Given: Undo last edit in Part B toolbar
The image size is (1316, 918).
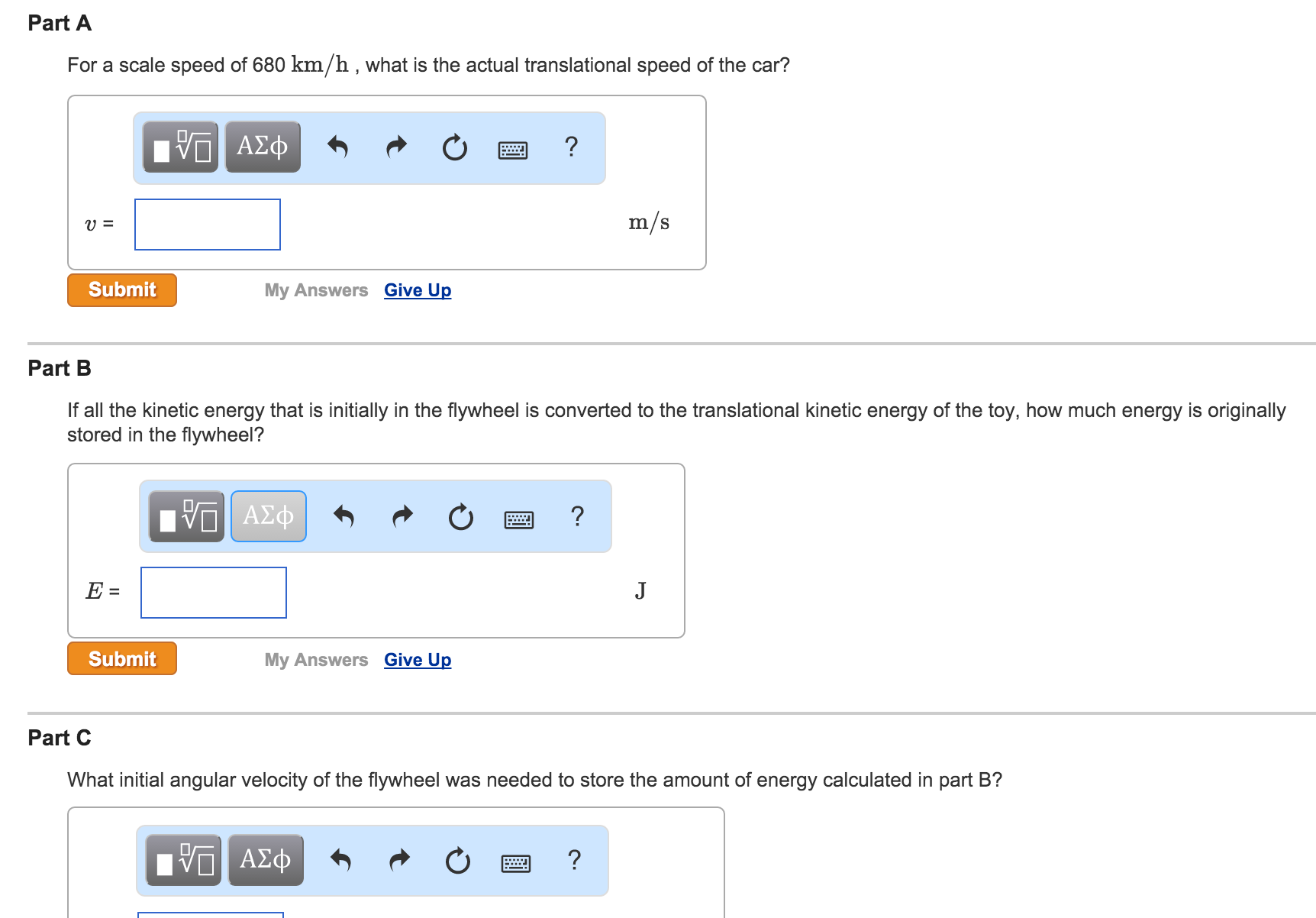Looking at the screenshot, I should point(344,516).
